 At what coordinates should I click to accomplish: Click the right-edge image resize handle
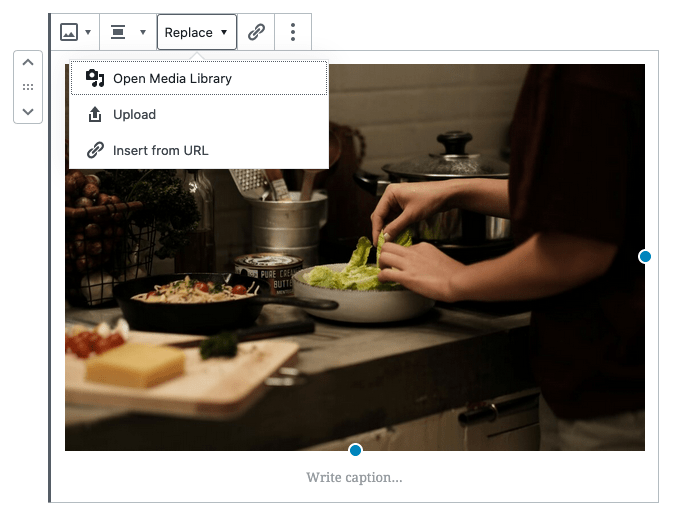pos(645,257)
